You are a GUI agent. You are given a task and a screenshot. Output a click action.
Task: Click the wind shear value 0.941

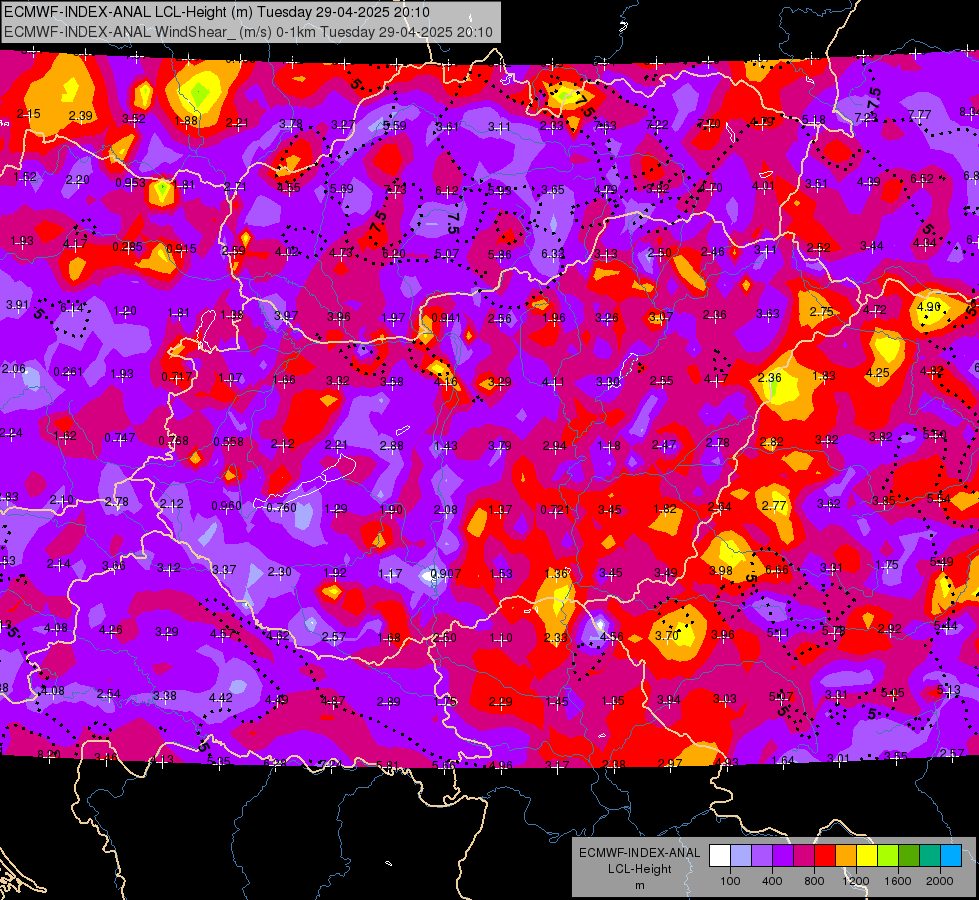point(446,317)
